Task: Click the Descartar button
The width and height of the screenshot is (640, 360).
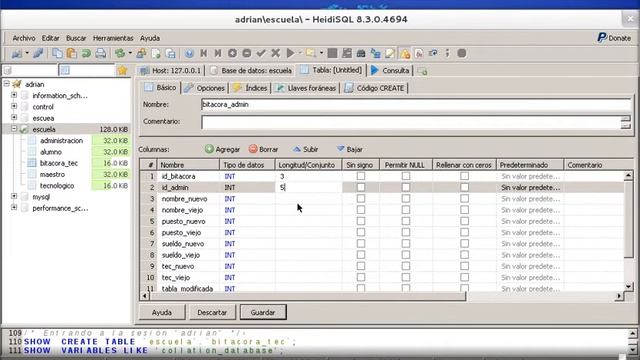Action: pos(212,312)
